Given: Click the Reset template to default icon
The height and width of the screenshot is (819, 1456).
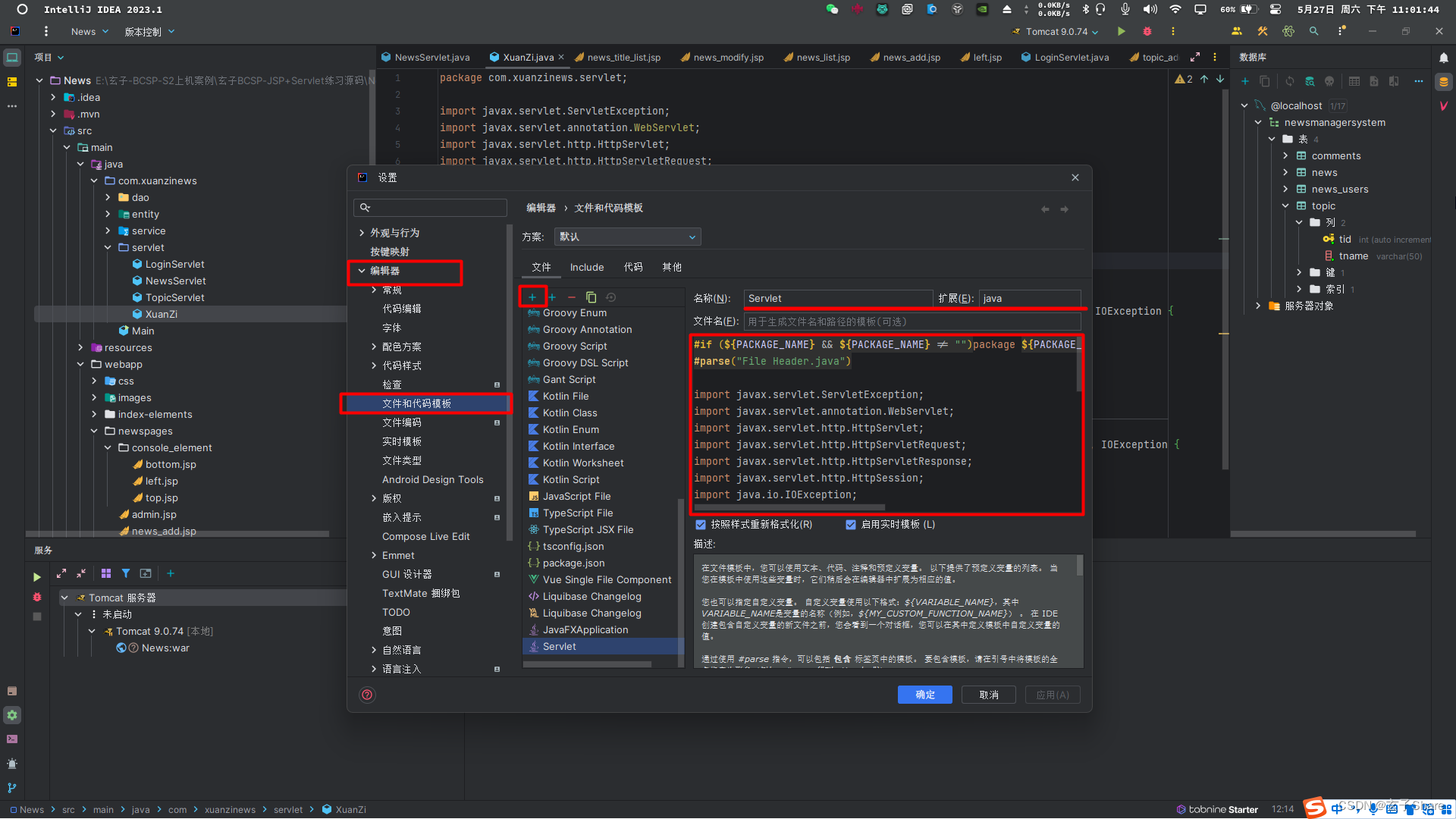Looking at the screenshot, I should tap(611, 297).
